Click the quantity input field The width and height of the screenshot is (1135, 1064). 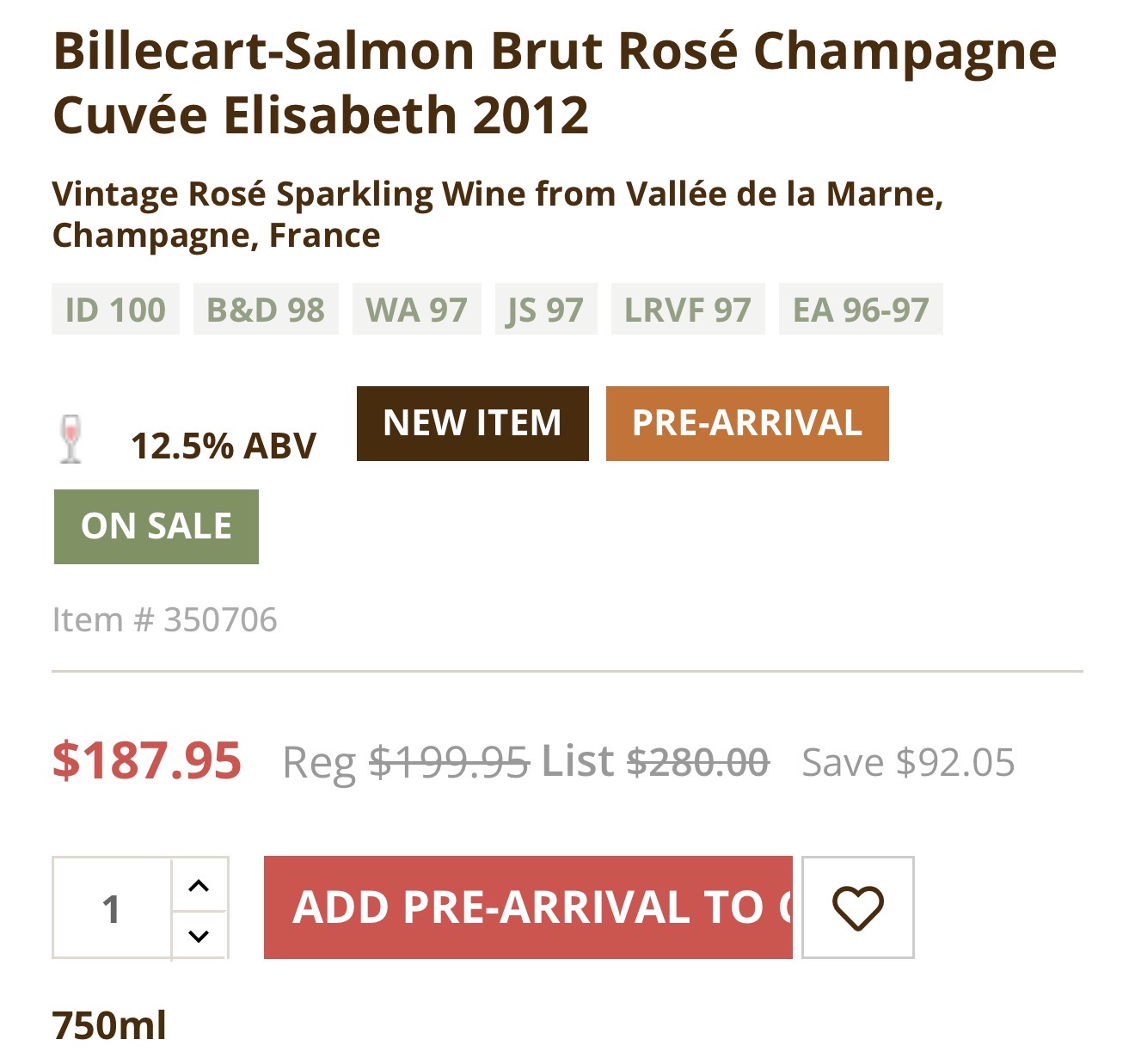(112, 908)
